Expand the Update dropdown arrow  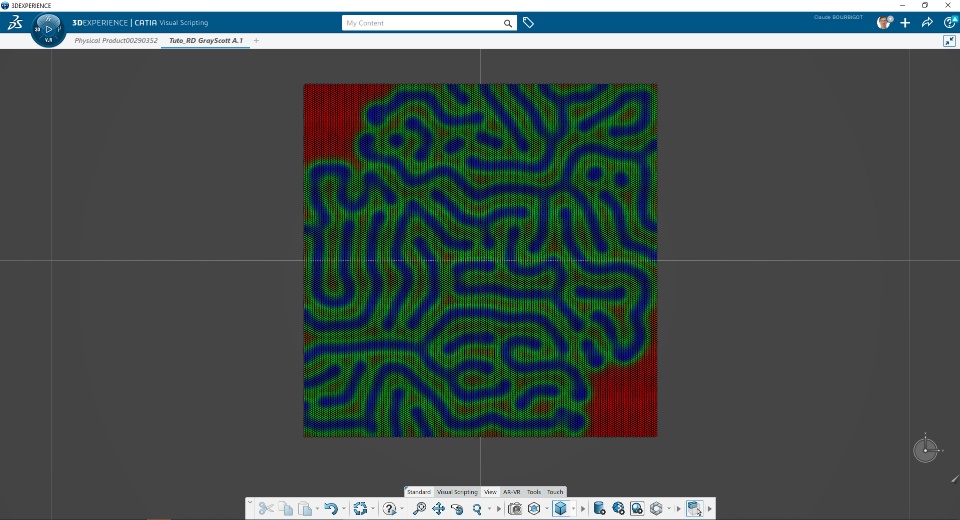(x=372, y=509)
